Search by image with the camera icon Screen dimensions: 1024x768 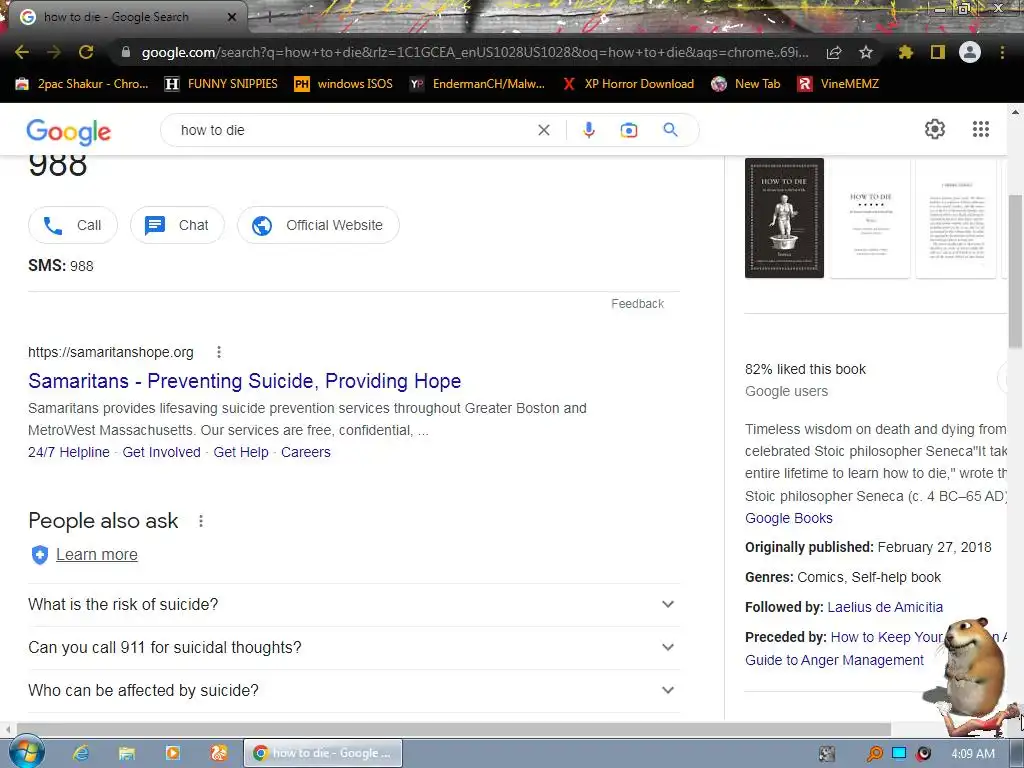[629, 130]
